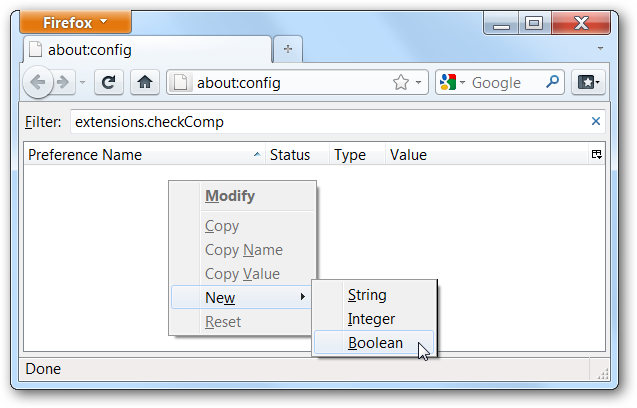The height and width of the screenshot is (408, 637).
Task: Clear the Filter field with X
Action: (x=596, y=122)
